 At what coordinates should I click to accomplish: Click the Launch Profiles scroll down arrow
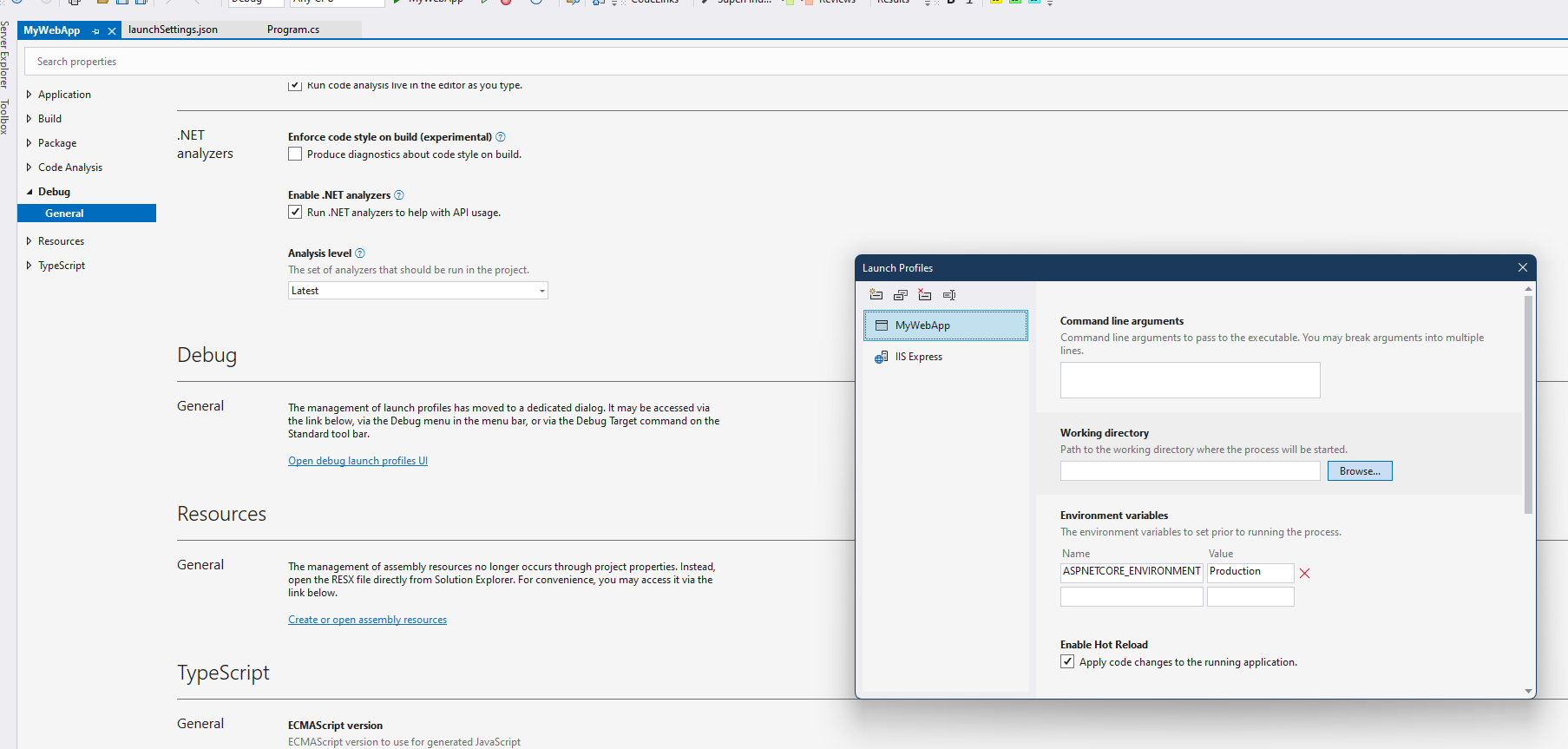[x=1528, y=691]
